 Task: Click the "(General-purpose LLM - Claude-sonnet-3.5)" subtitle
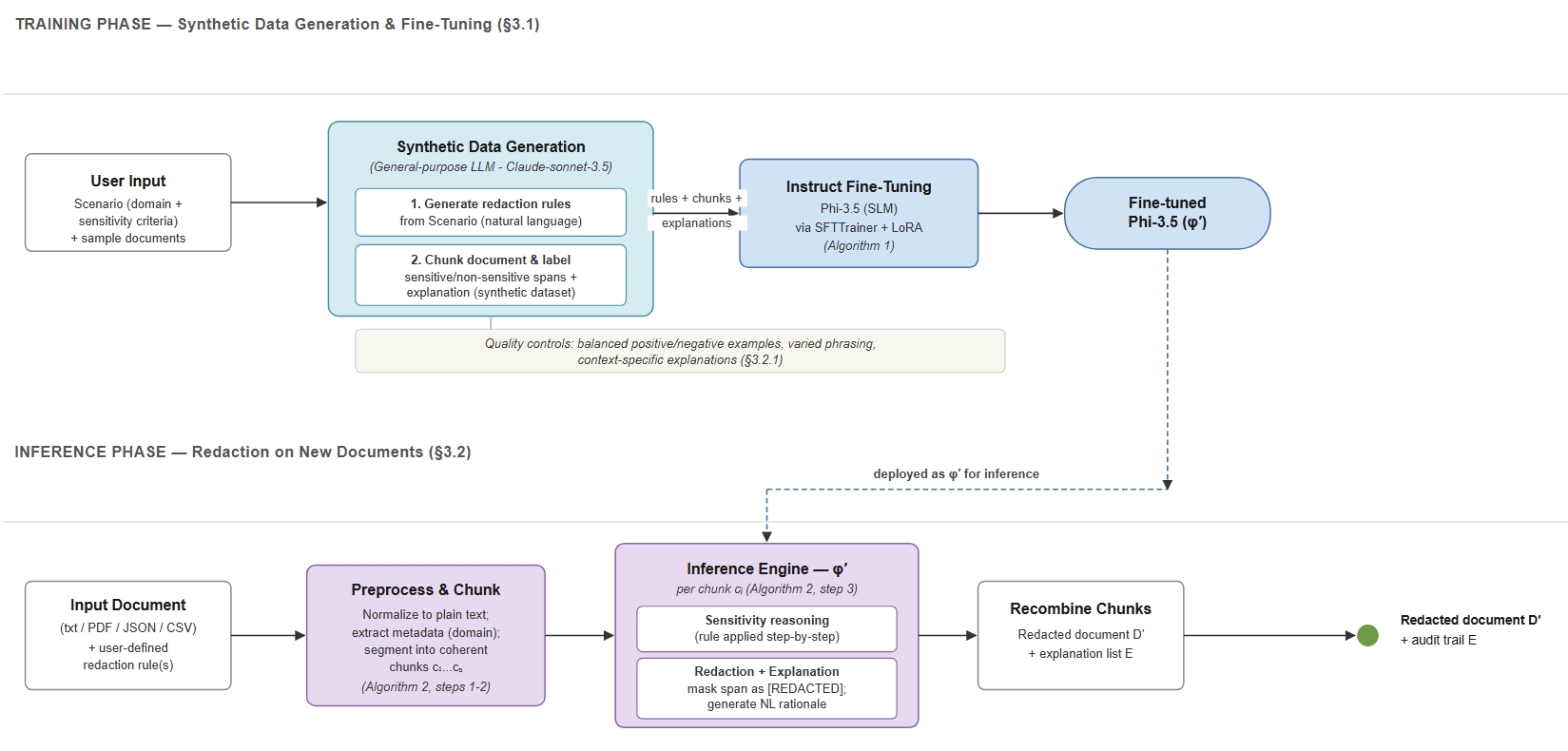tap(491, 166)
